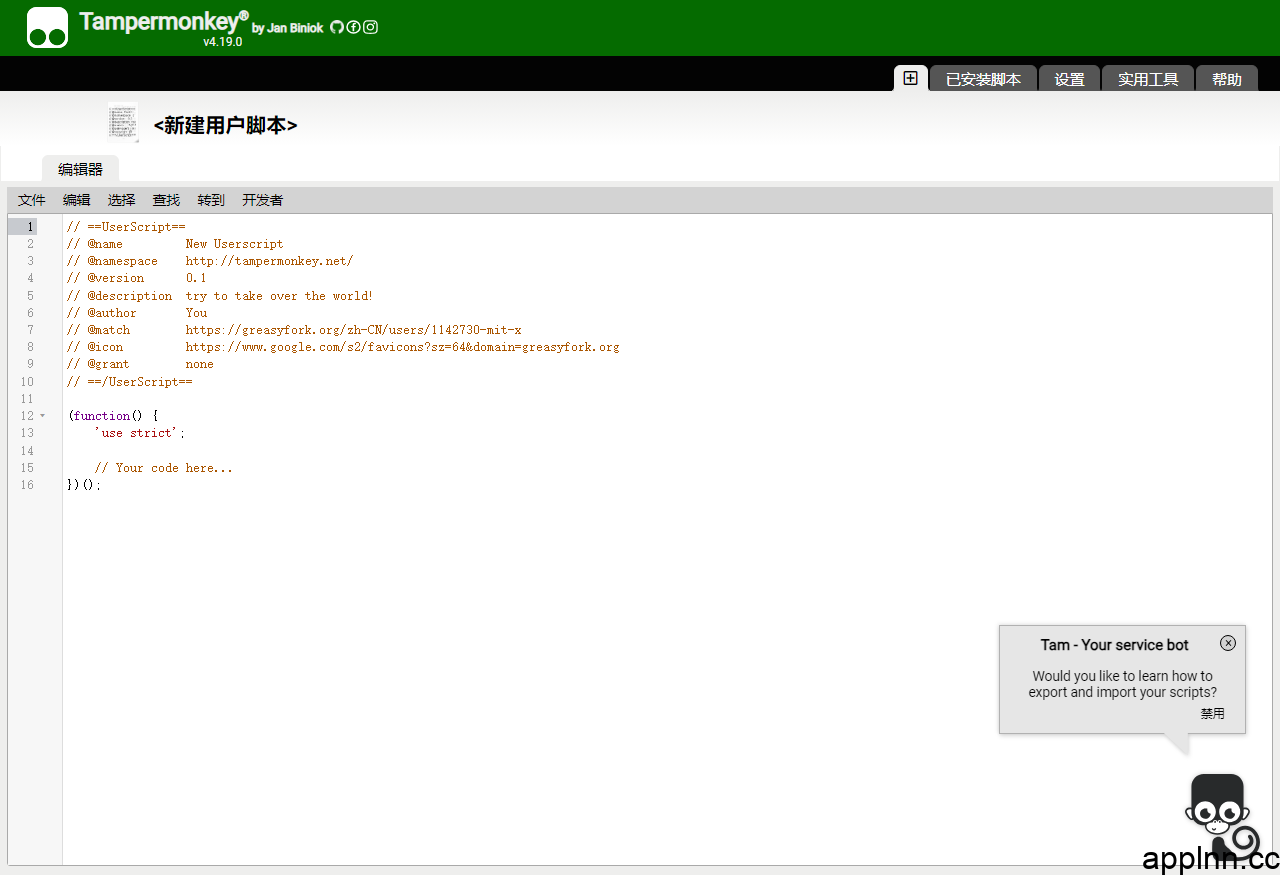Click the new script plus tab icon
The image size is (1280, 875).
tap(910, 78)
